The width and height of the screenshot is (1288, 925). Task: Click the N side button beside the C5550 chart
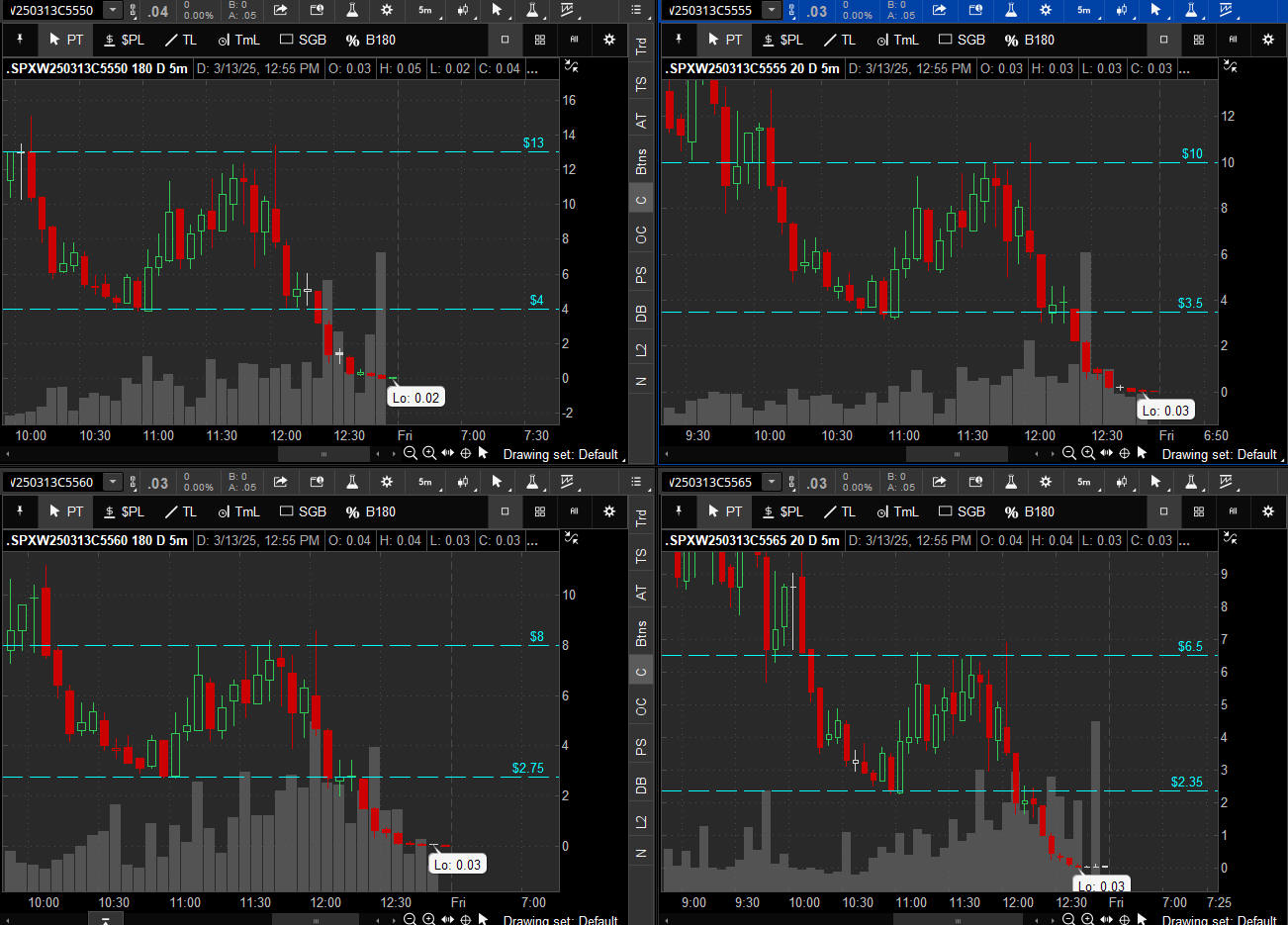(641, 381)
